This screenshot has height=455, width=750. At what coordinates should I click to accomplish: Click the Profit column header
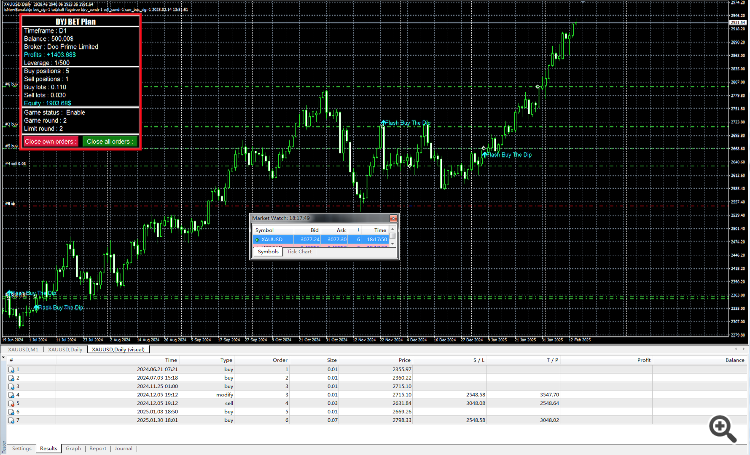point(644,360)
